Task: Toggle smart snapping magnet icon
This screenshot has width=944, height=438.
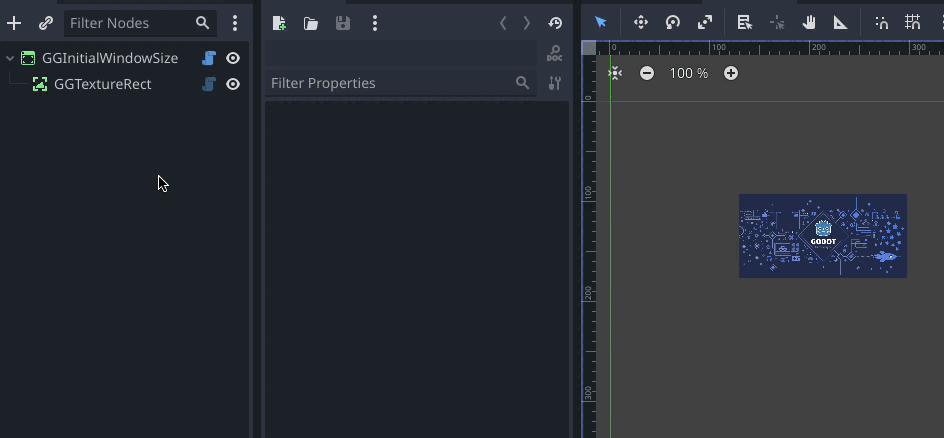Action: (x=881, y=23)
